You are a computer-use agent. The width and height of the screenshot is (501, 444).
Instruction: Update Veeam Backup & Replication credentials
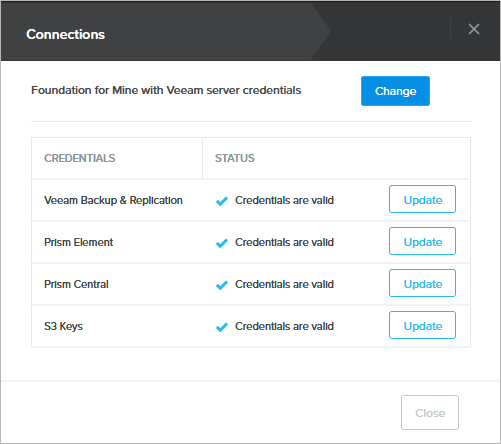tap(422, 199)
